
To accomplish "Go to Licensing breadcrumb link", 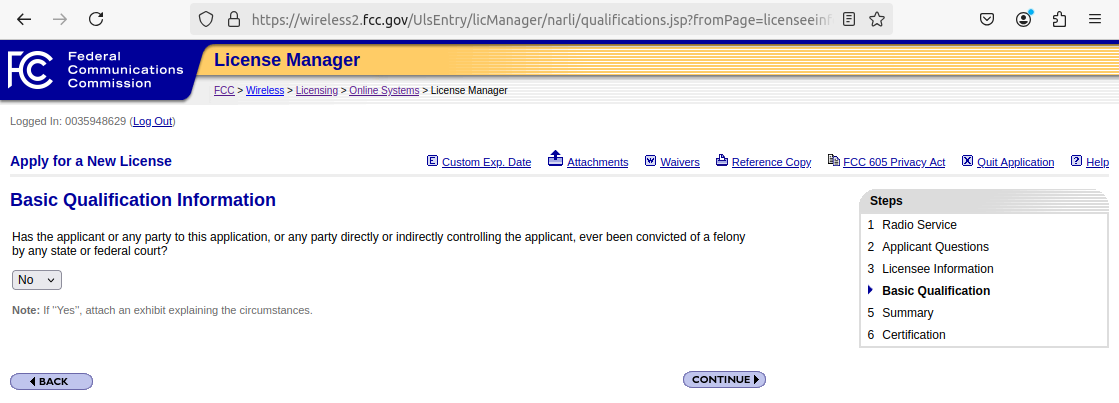I will [x=317, y=90].
